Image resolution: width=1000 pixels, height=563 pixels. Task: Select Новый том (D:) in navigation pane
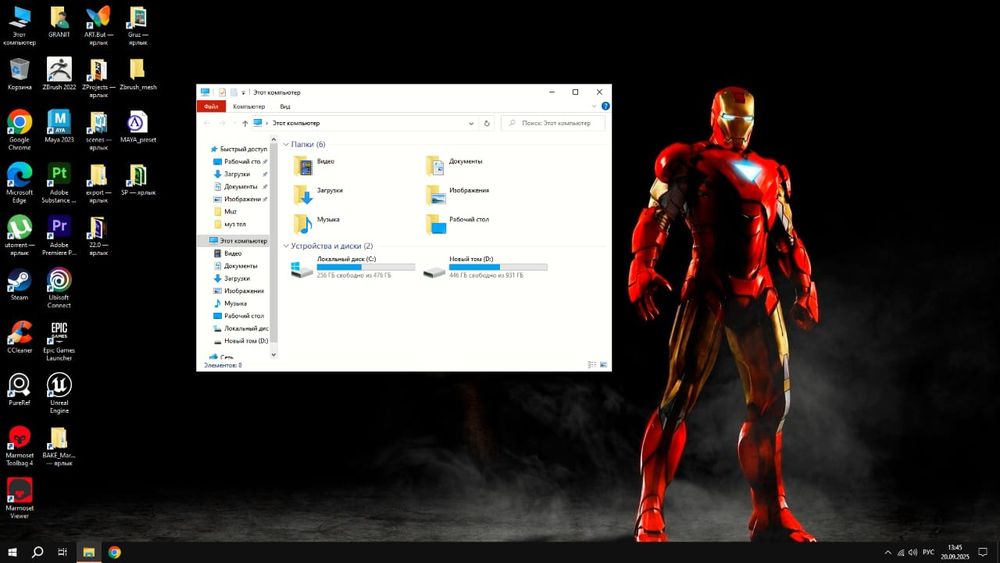pyautogui.click(x=241, y=341)
